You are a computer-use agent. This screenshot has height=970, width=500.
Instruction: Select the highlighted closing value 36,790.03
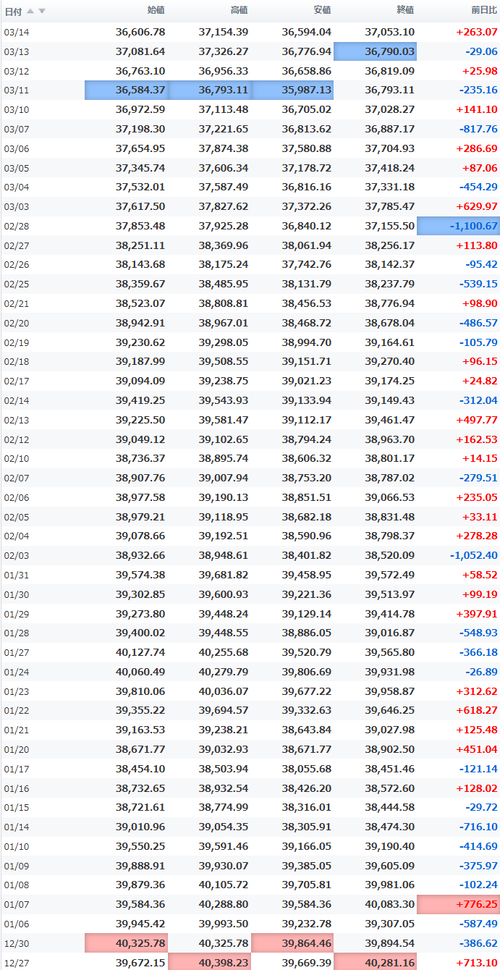[x=376, y=51]
